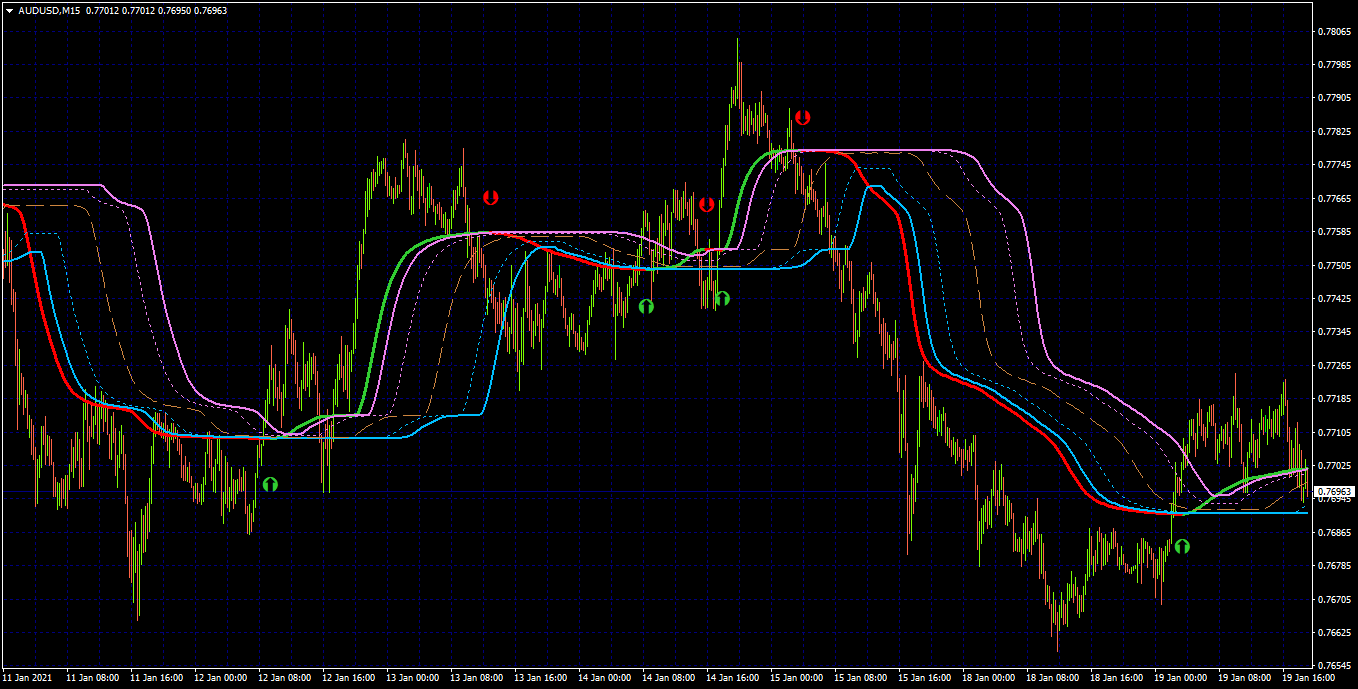The height and width of the screenshot is (689, 1358).
Task: Click the 12 Jan 00:00 time label
Action: tap(219, 678)
